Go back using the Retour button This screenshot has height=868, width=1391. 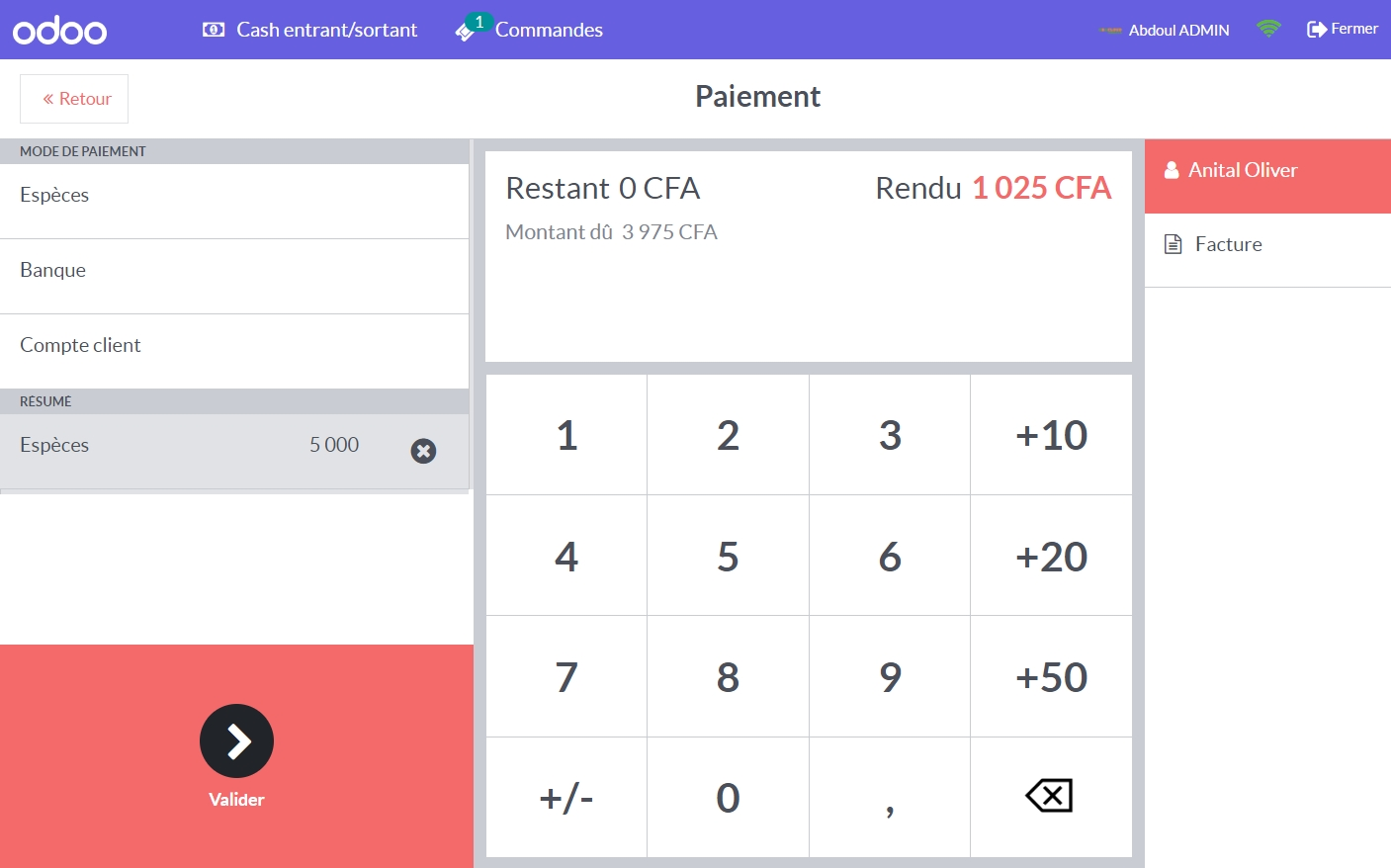75,99
